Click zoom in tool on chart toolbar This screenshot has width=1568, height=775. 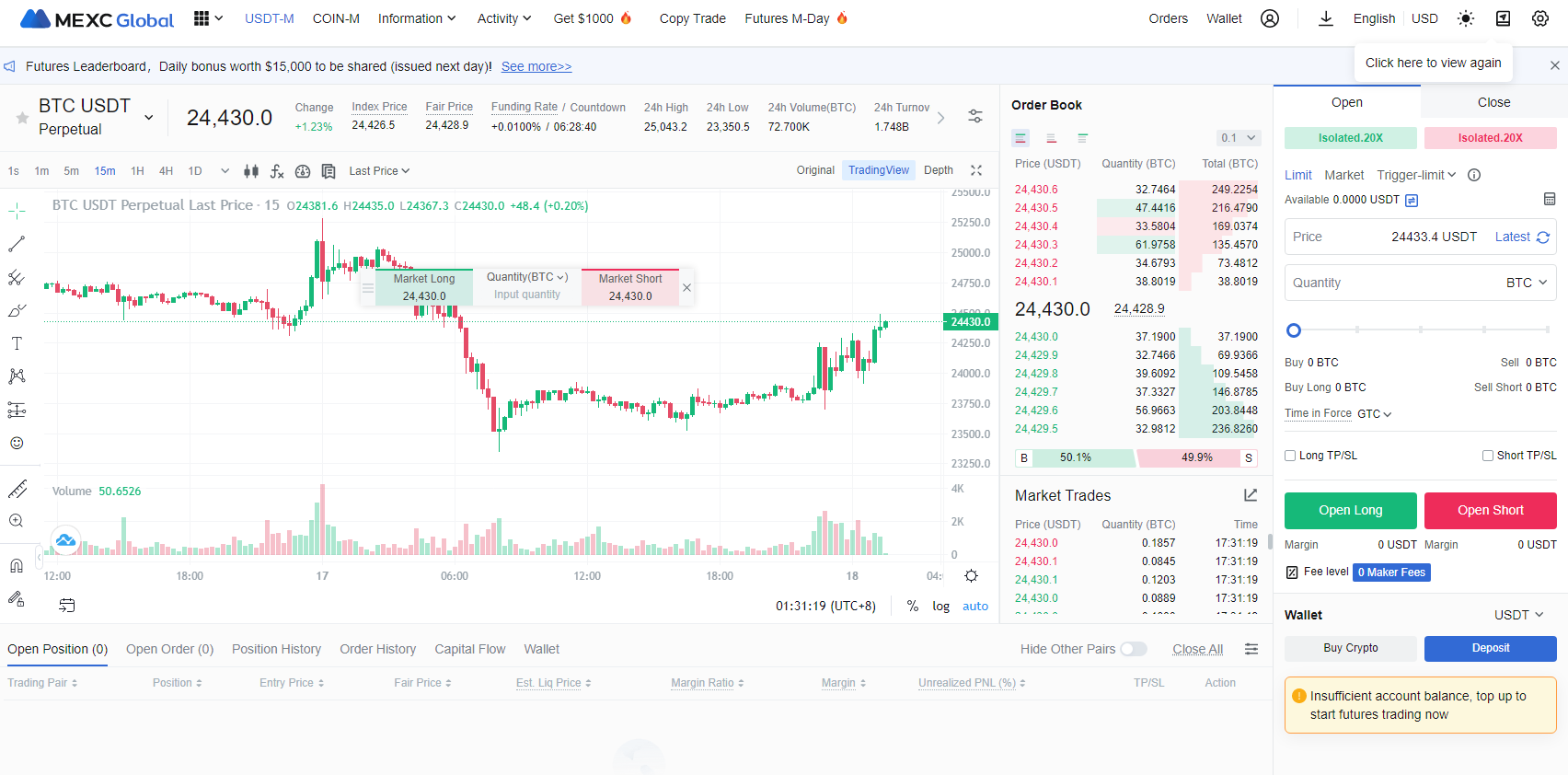17,521
